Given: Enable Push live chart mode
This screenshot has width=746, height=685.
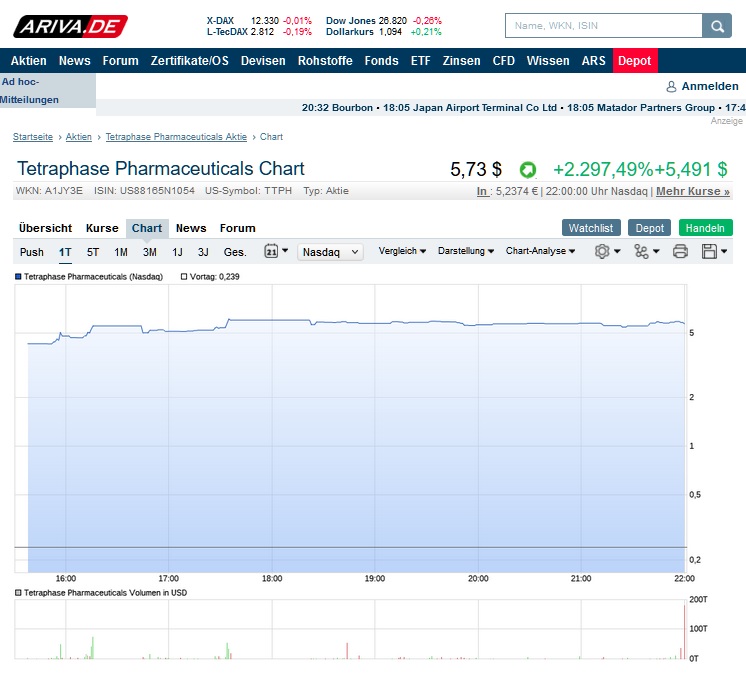Looking at the screenshot, I should pos(31,252).
